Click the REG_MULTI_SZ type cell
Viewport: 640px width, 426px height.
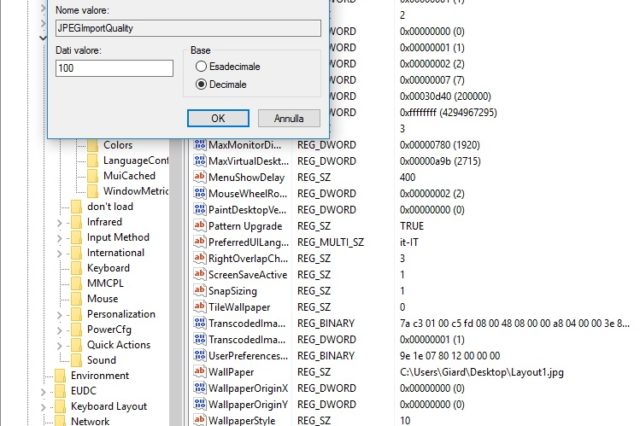(330, 242)
